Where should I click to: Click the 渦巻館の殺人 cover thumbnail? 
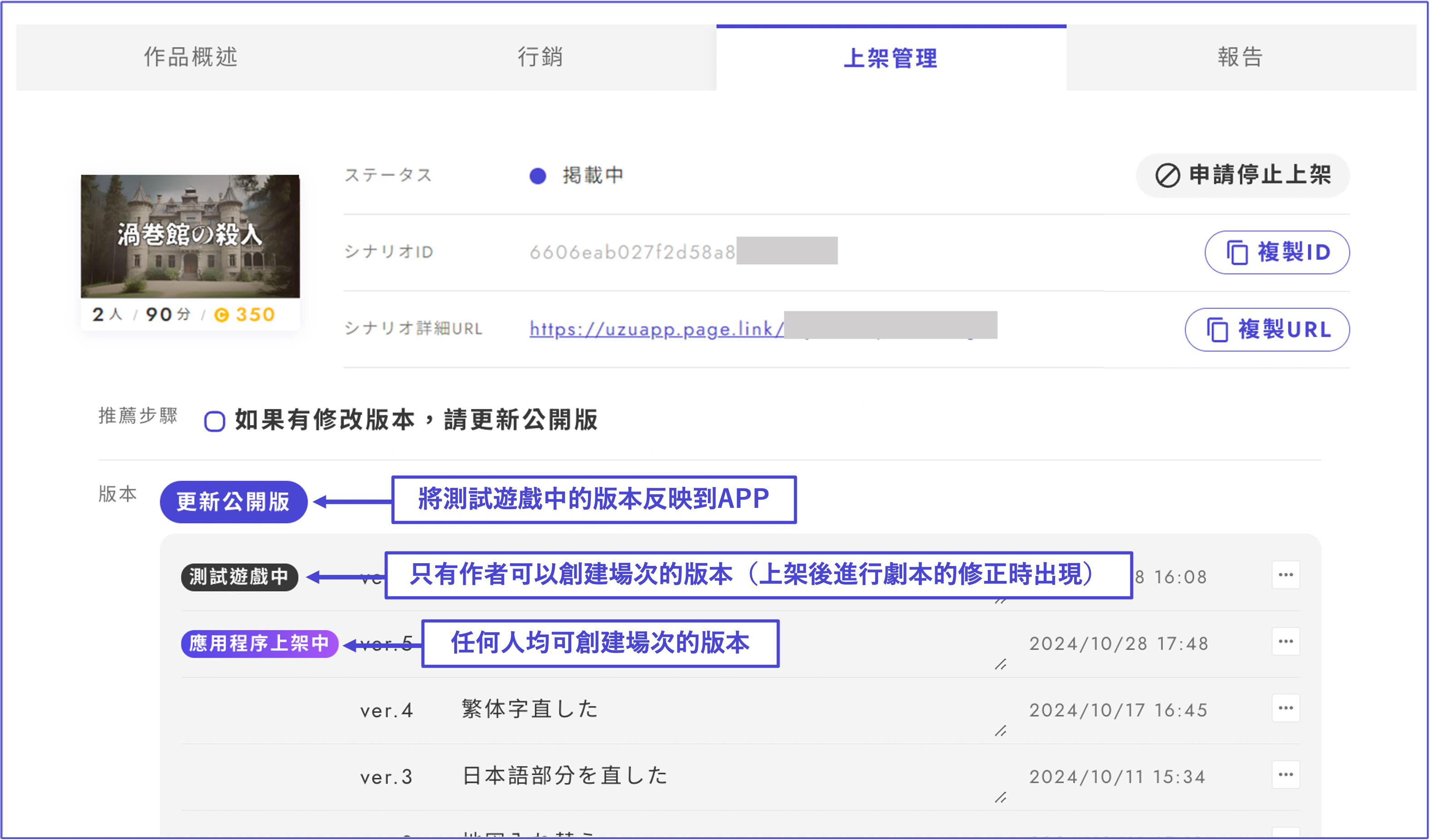(190, 236)
